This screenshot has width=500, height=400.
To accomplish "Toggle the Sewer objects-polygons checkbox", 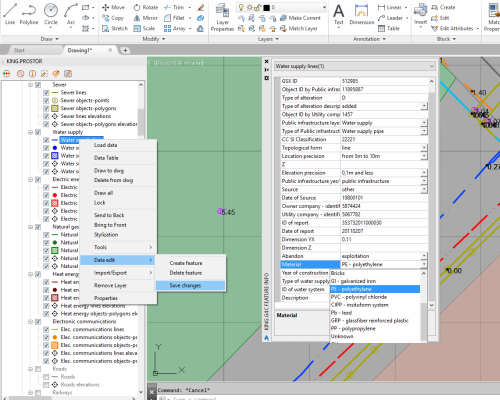I will click(x=46, y=108).
